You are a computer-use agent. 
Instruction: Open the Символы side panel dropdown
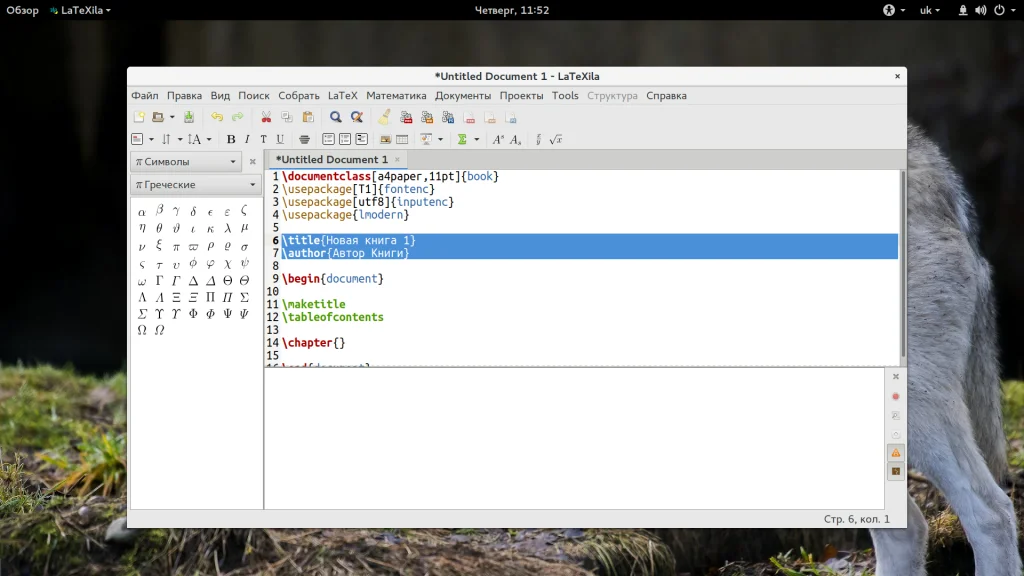tap(187, 161)
